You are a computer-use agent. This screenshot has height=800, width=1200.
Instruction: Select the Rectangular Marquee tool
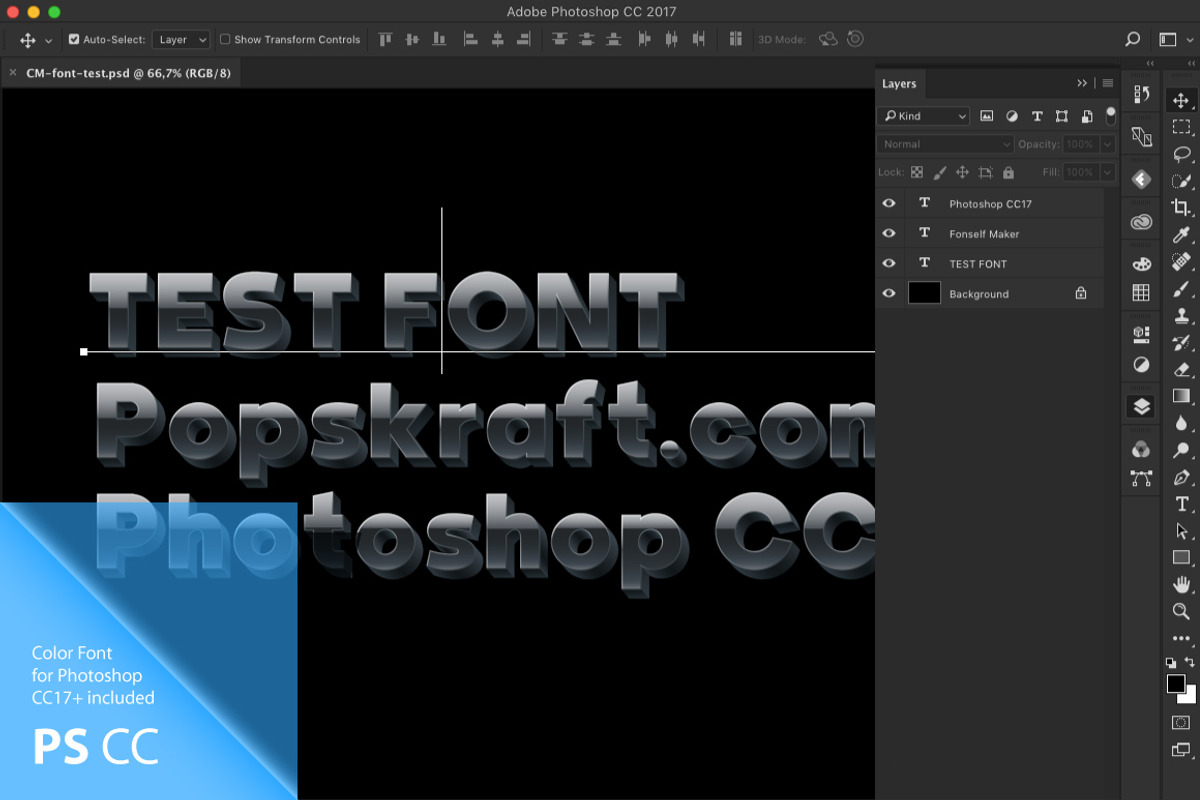1181,127
